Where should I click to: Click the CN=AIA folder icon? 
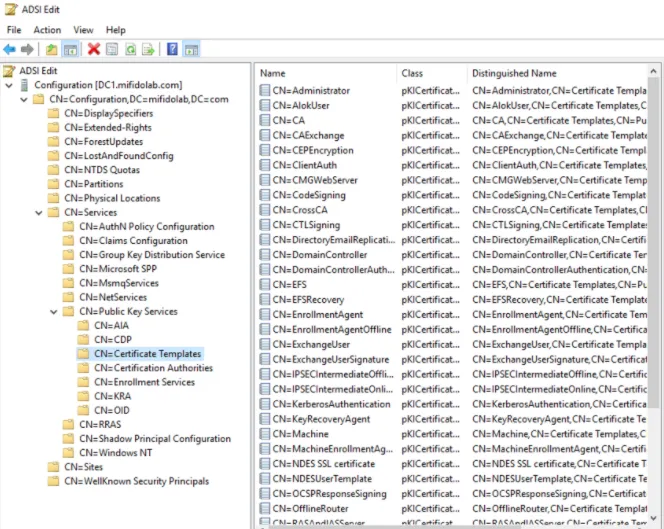tap(83, 325)
